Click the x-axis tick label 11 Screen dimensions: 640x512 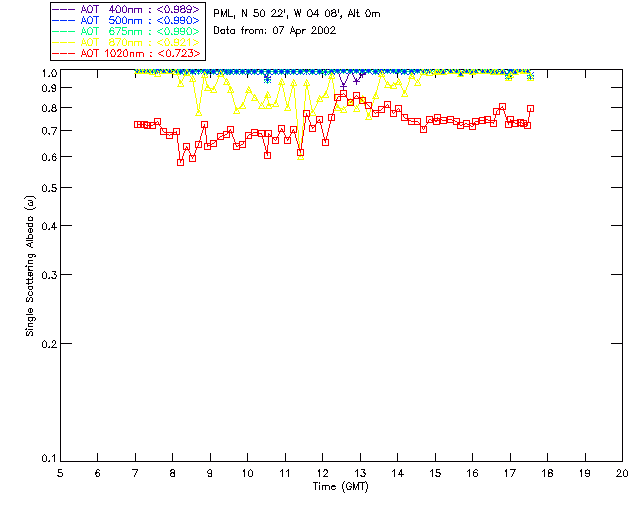point(285,473)
